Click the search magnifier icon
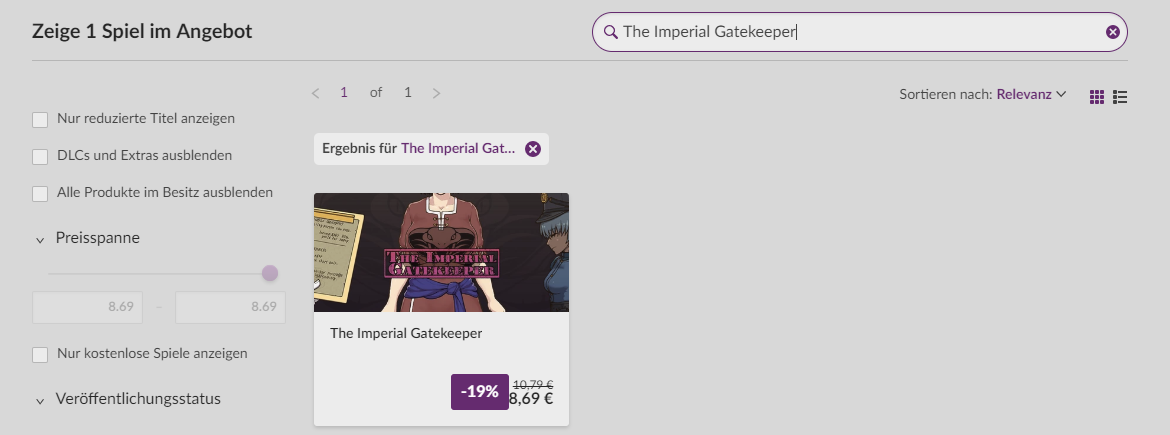The height and width of the screenshot is (435, 1170). tap(610, 32)
